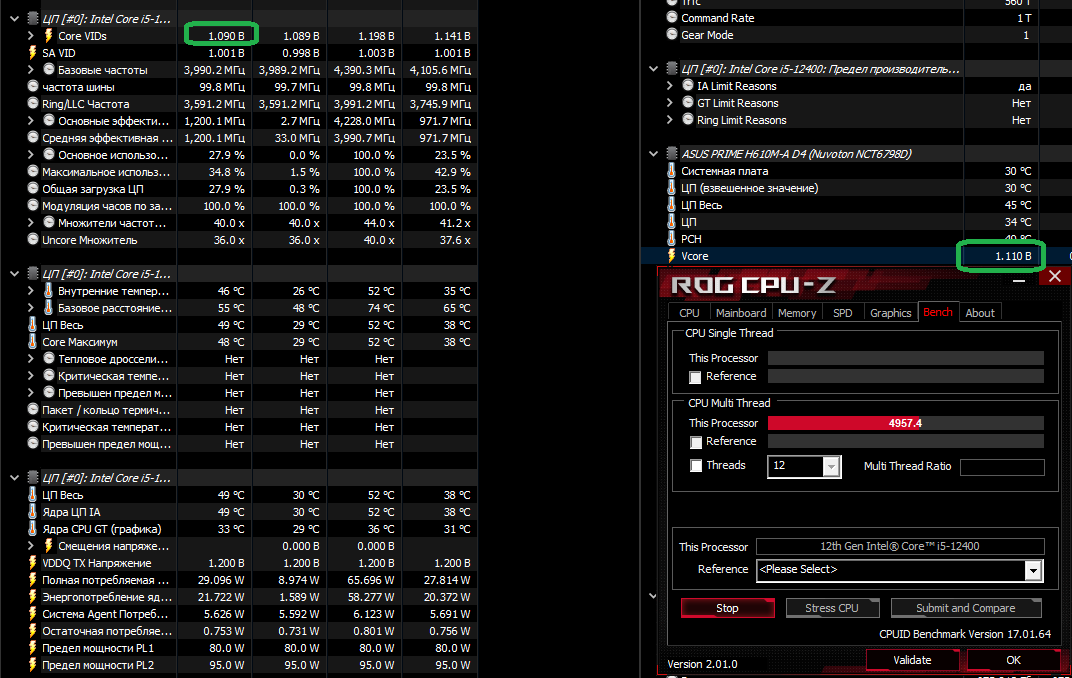Click the thermometer icon beside PCH
This screenshot has height=678, width=1072.
coord(671,239)
